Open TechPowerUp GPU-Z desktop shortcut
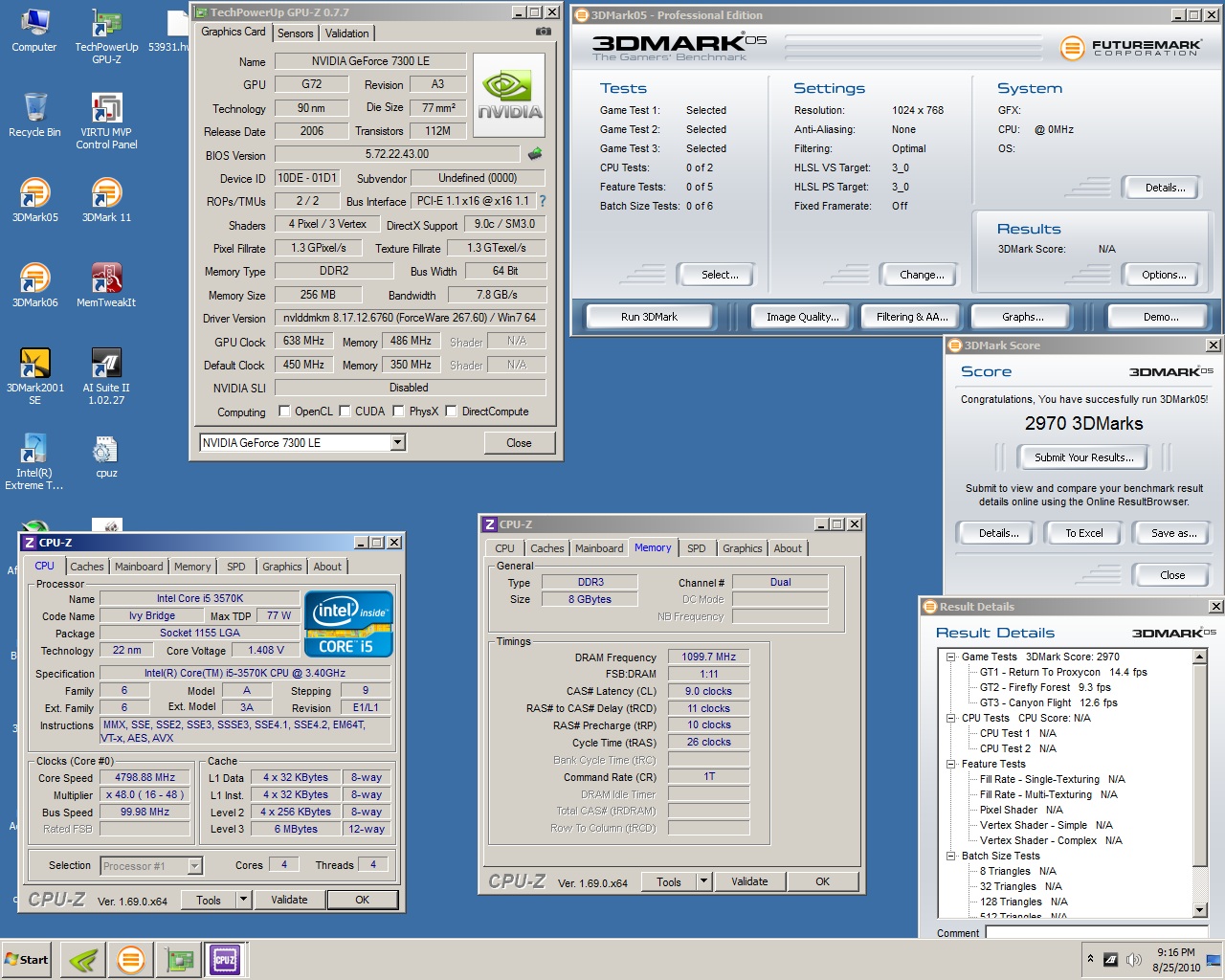 (106, 36)
